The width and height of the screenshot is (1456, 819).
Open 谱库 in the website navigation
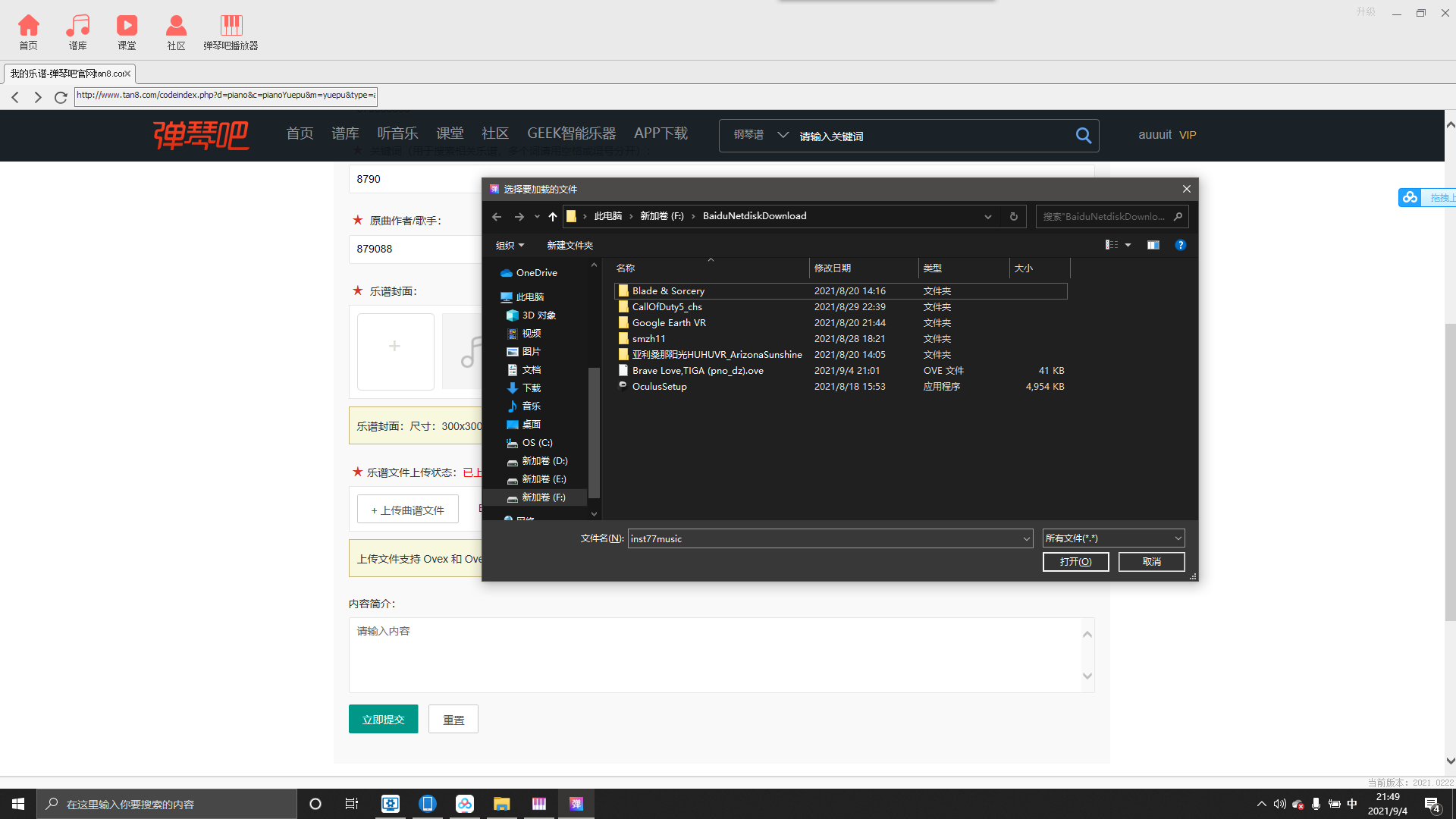click(x=345, y=133)
